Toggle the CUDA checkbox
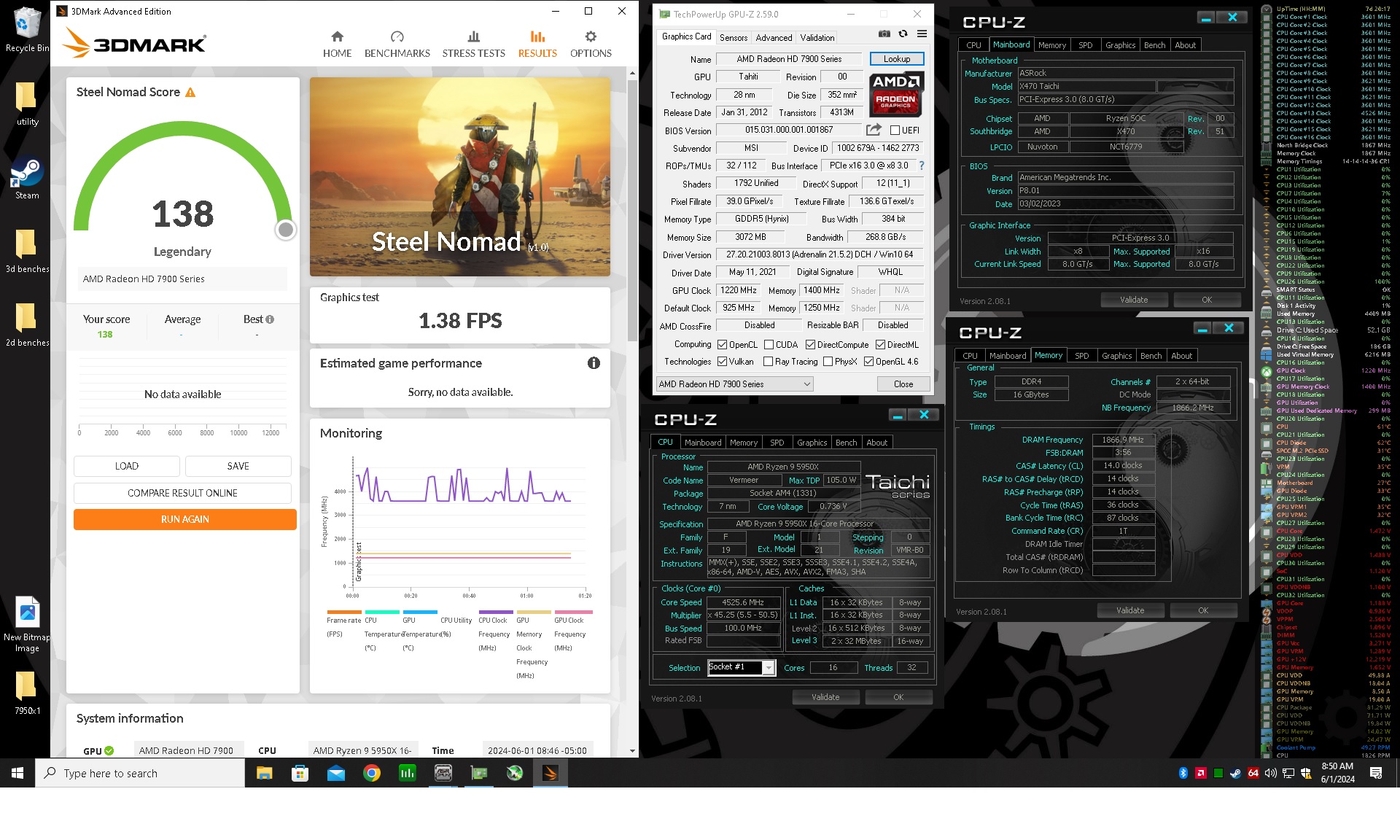Image resolution: width=1400 pixels, height=840 pixels. coord(769,345)
